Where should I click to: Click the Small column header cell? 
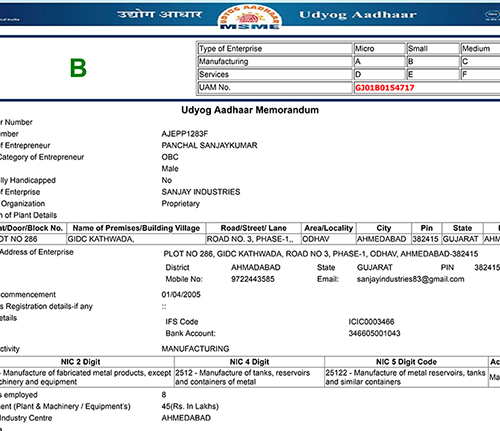coord(433,49)
